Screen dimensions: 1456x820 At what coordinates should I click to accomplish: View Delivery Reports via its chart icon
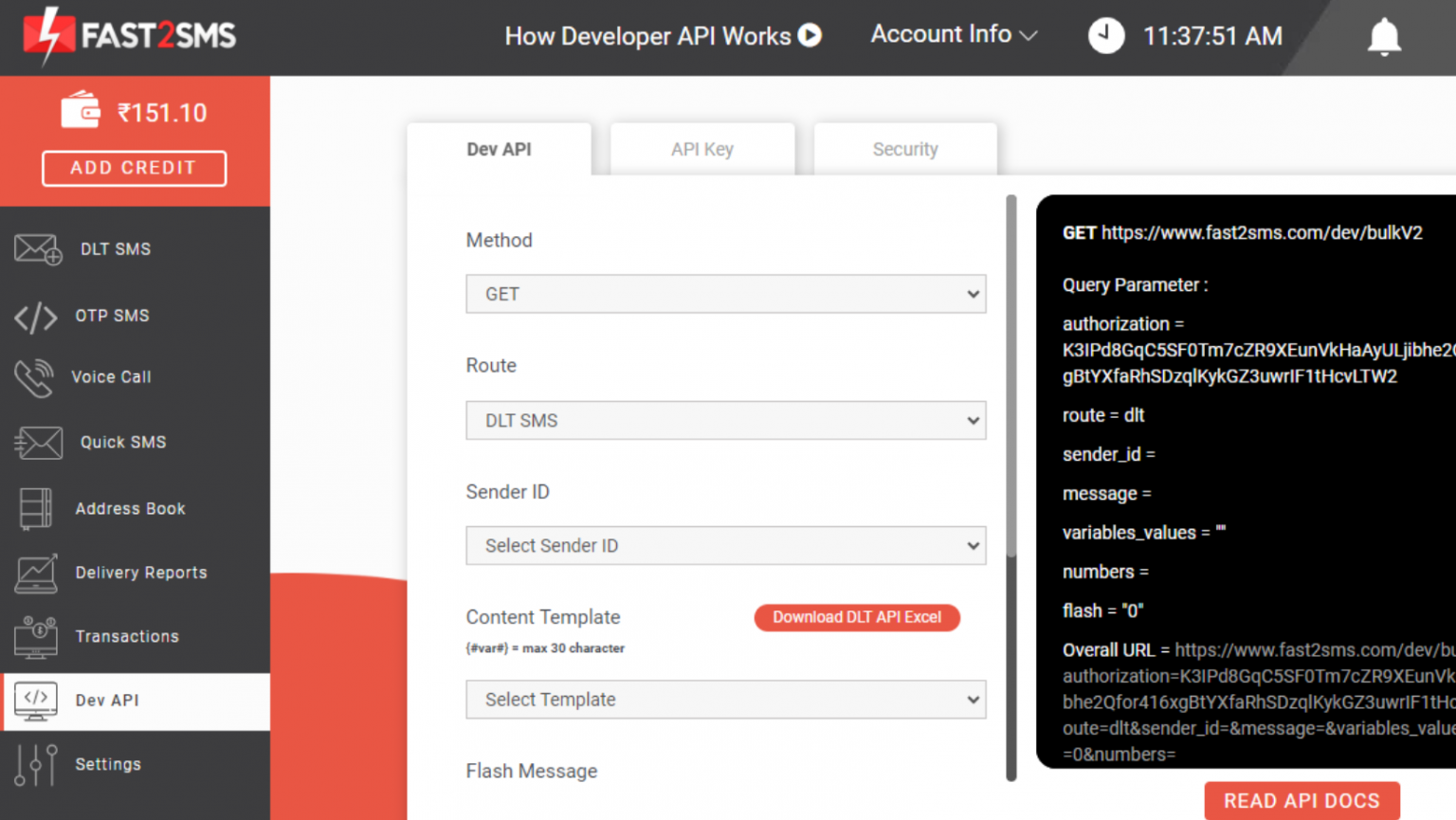35,573
